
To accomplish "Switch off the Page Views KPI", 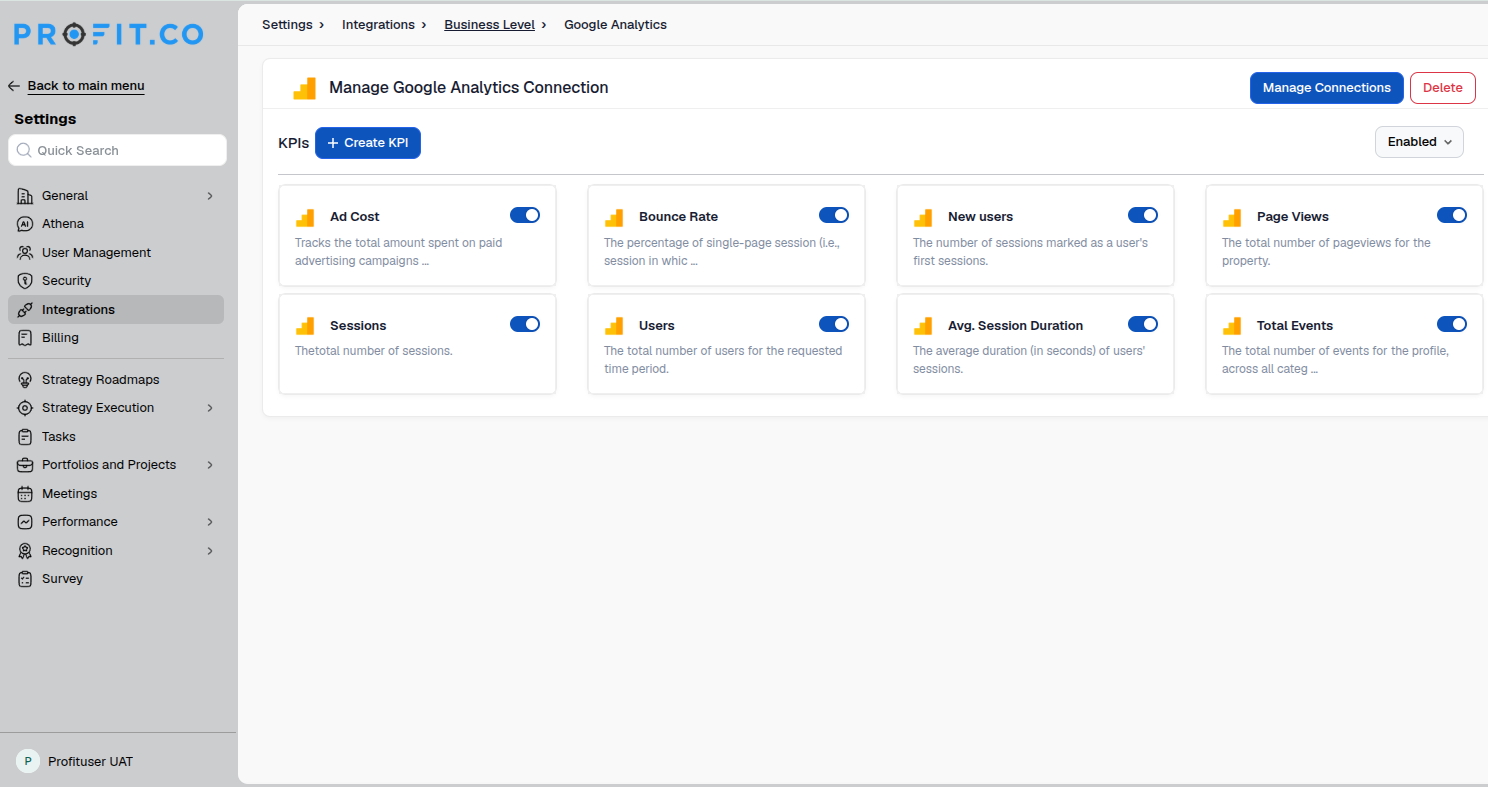I will point(1452,215).
